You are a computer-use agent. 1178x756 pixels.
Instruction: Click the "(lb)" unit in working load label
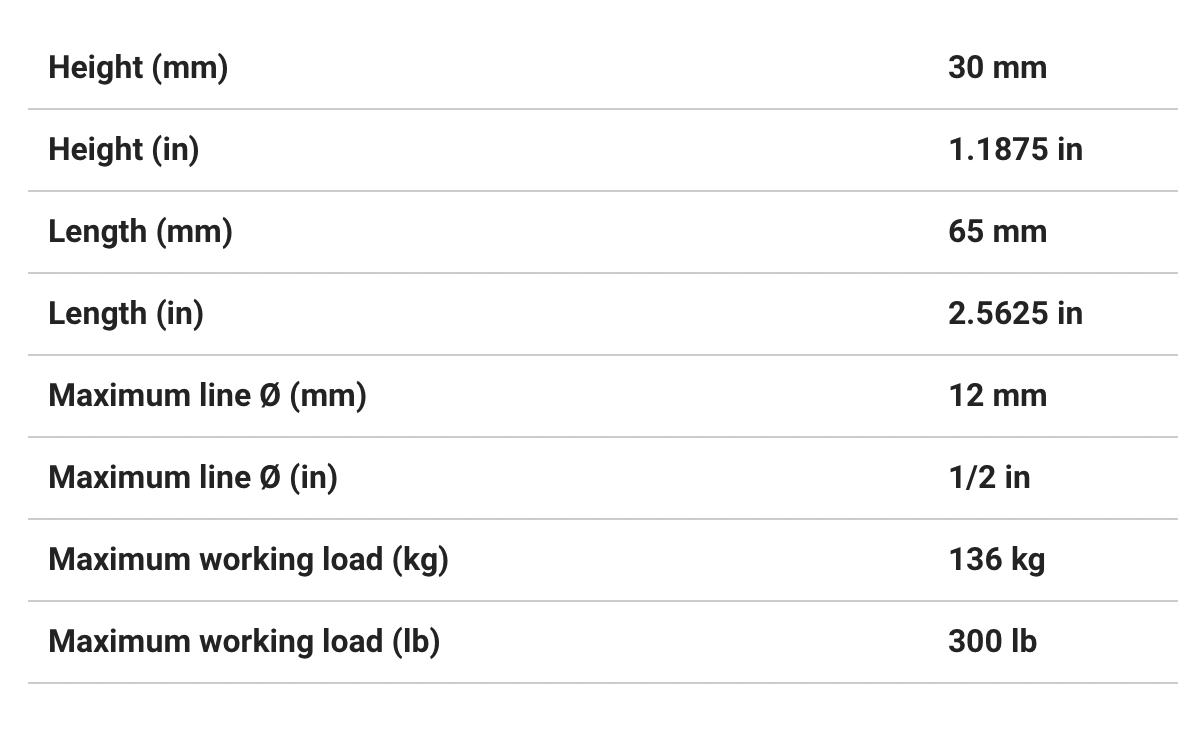(x=415, y=642)
